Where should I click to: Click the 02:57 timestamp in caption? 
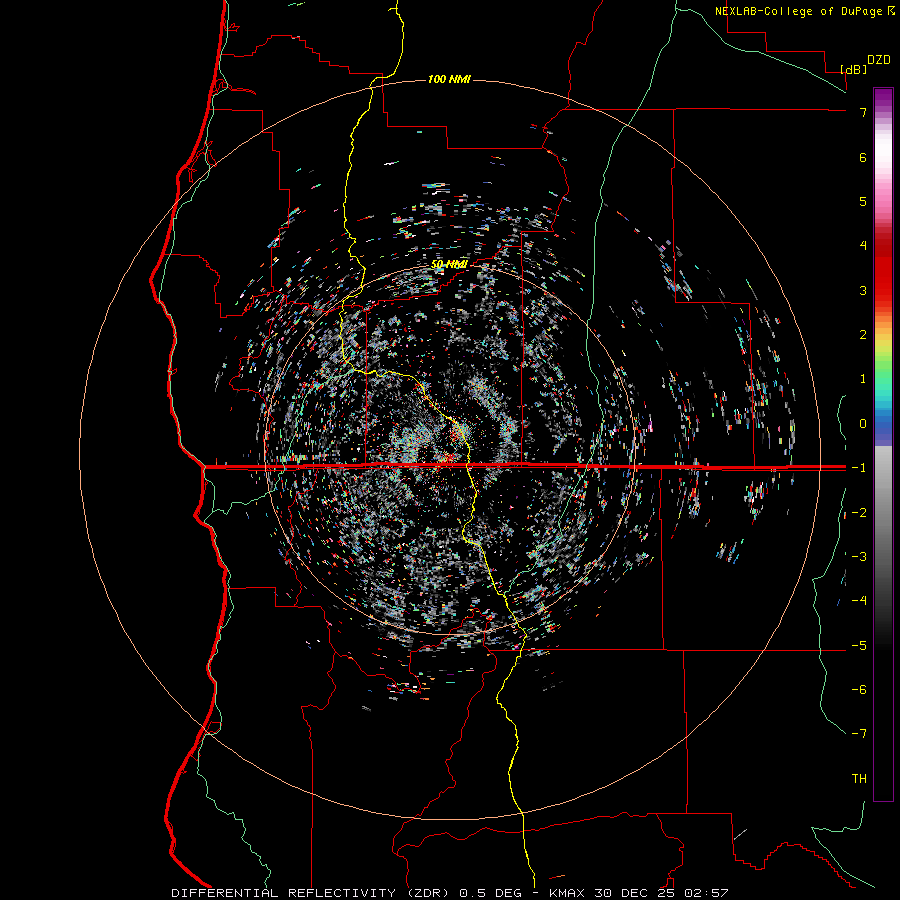(x=709, y=893)
